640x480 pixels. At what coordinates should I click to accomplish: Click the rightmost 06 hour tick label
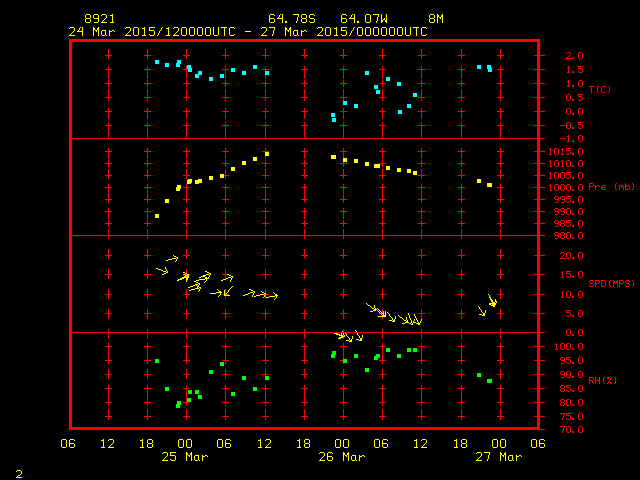[537, 443]
